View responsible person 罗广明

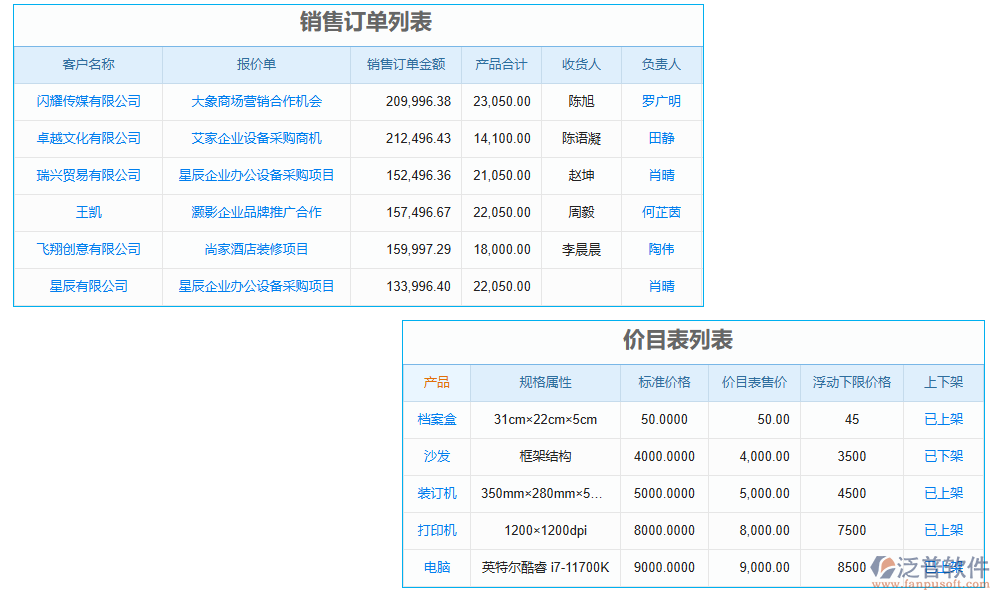661,101
